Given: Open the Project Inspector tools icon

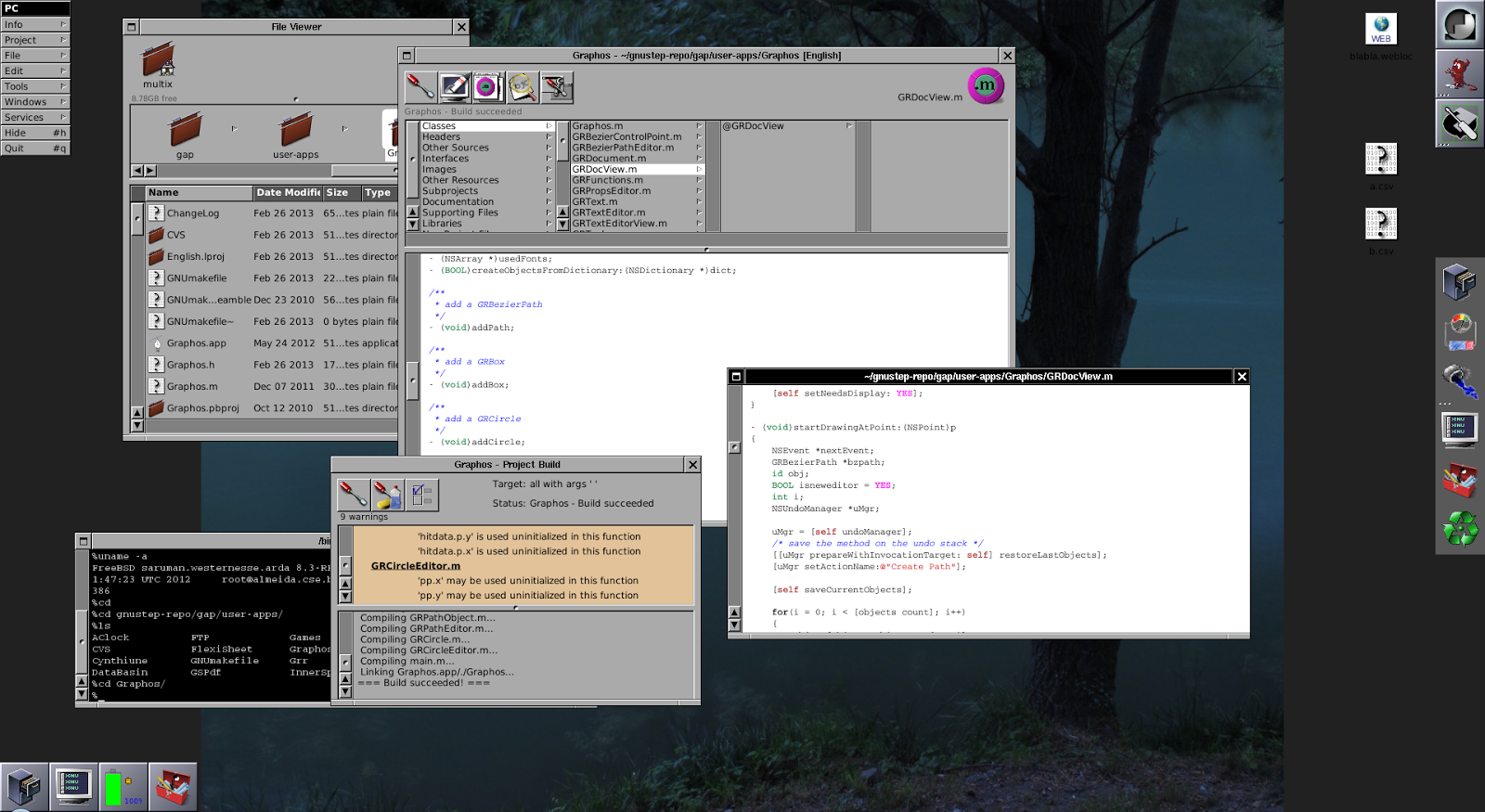Looking at the screenshot, I should 557,87.
